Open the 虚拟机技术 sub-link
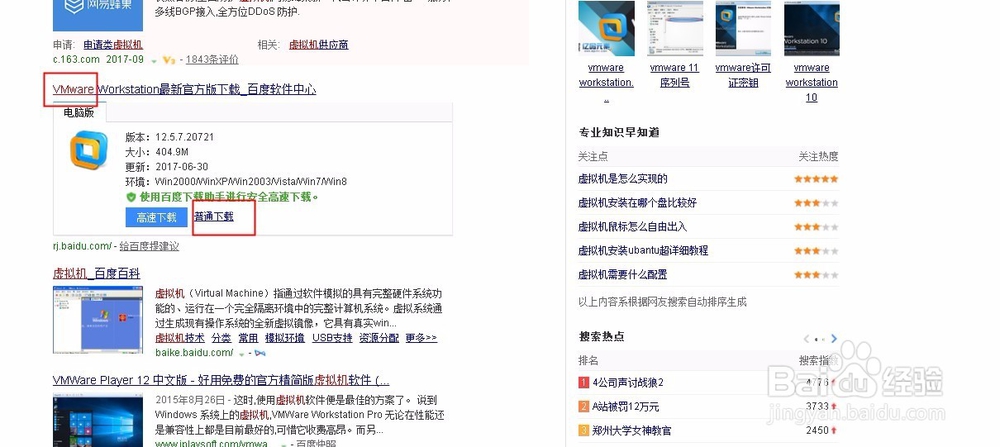Image resolution: width=1000 pixels, height=447 pixels. point(180,338)
